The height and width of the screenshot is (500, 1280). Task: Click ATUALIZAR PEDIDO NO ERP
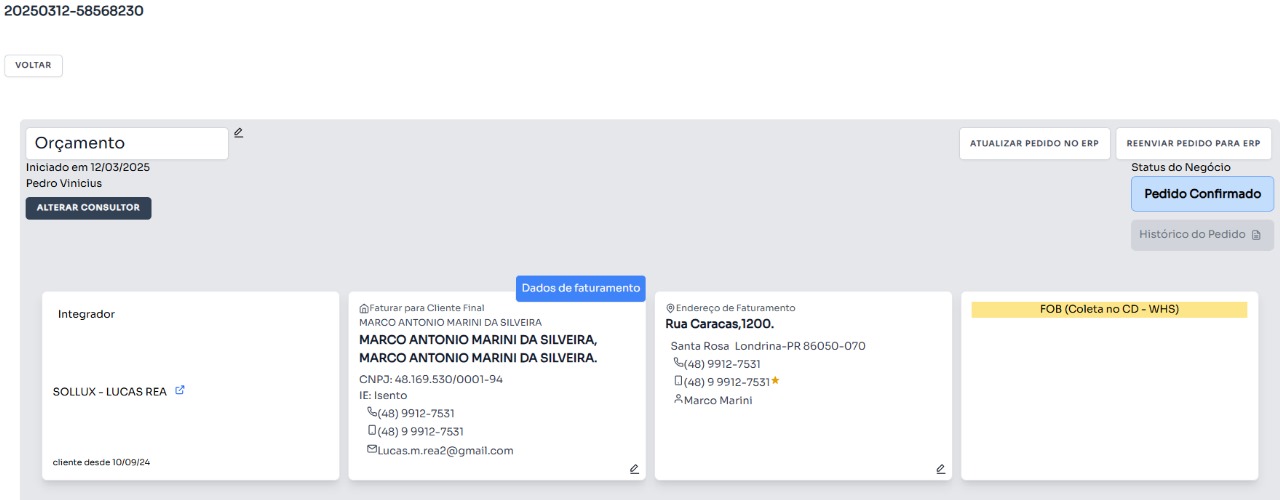coord(1034,143)
